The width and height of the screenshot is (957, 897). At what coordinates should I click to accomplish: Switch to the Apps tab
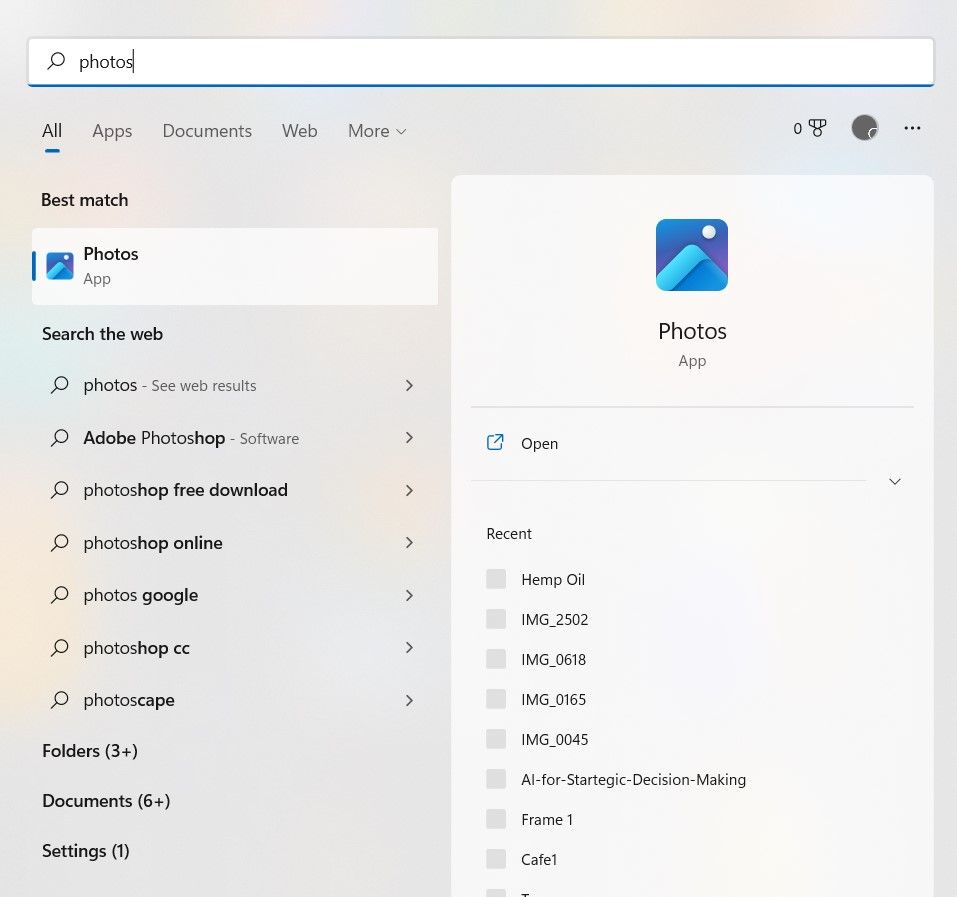(x=112, y=131)
